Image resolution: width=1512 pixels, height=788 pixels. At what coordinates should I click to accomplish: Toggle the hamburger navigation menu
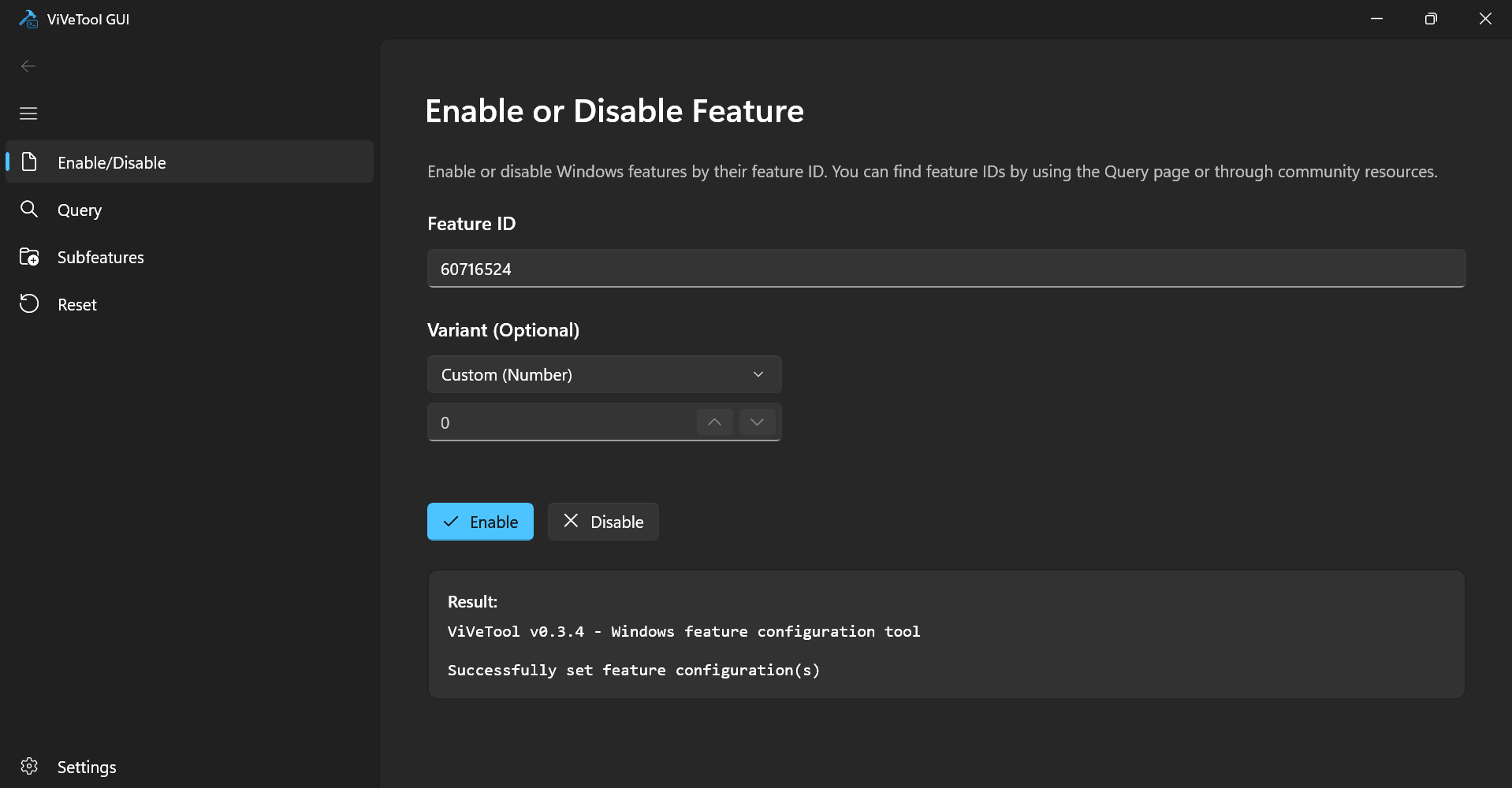tap(28, 113)
